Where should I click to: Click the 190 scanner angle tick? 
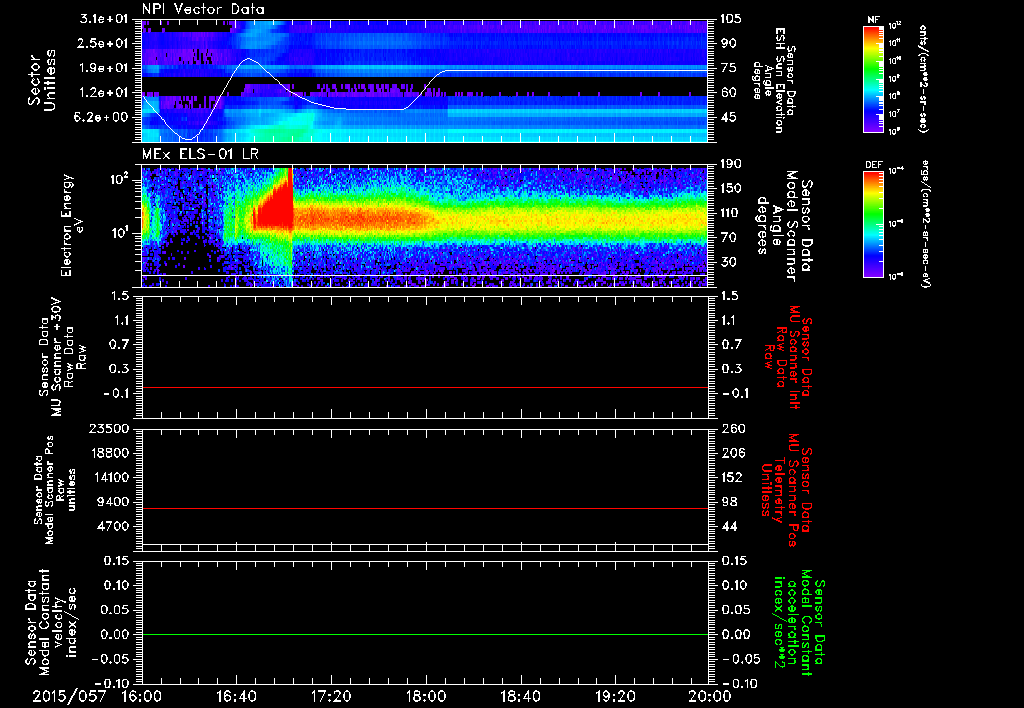pos(730,164)
